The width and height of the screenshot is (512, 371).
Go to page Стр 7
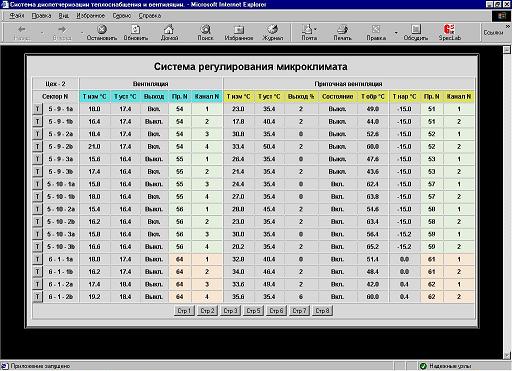(x=299, y=311)
